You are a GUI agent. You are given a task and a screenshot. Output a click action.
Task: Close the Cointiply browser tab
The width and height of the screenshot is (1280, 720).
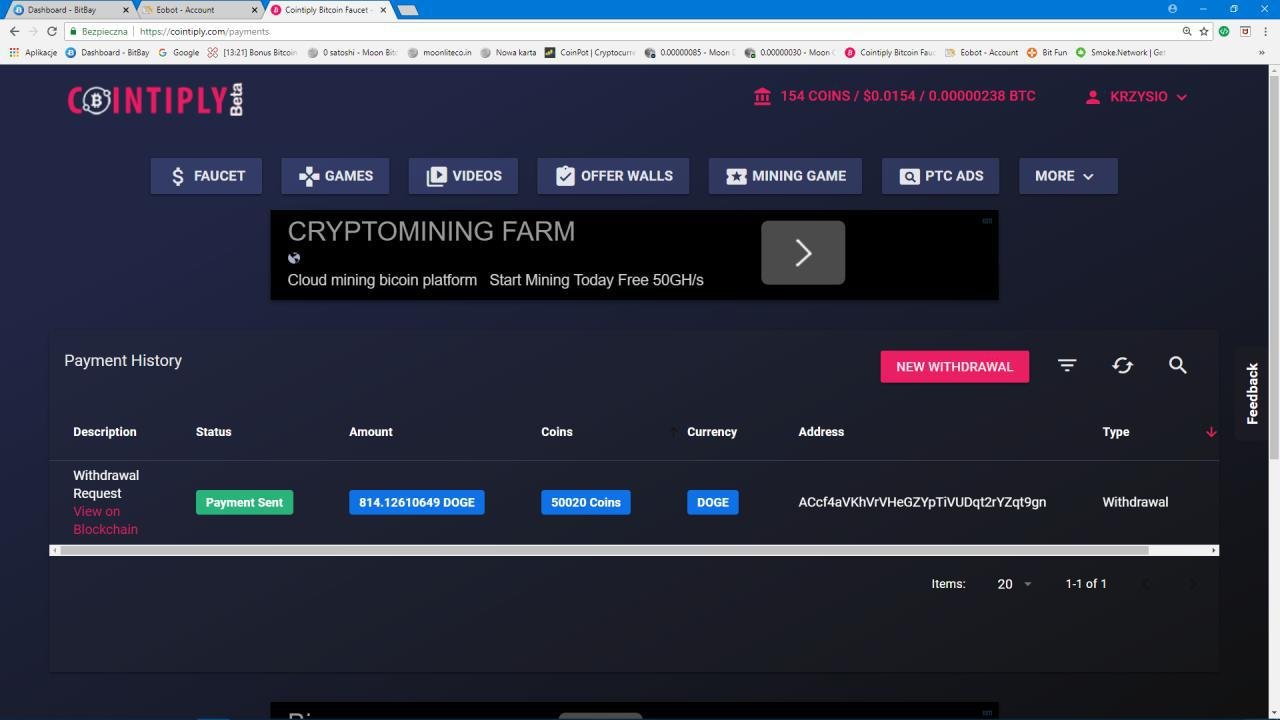tap(383, 10)
